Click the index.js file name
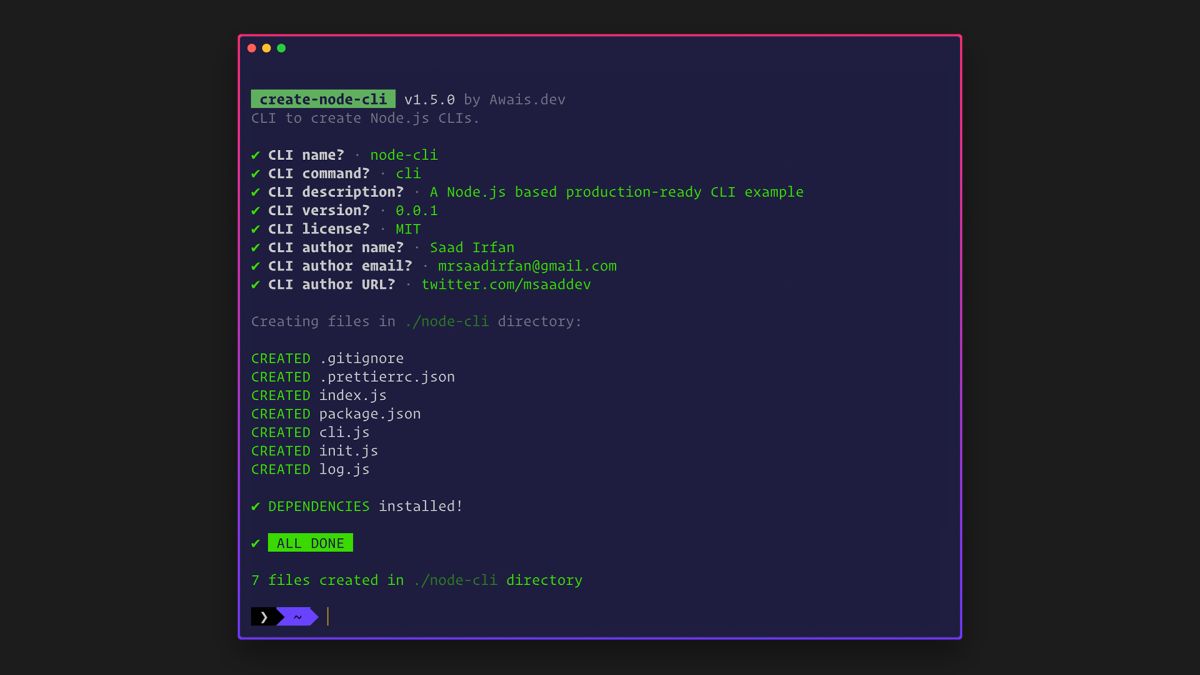Screen dimensions: 1200x675 point(353,395)
